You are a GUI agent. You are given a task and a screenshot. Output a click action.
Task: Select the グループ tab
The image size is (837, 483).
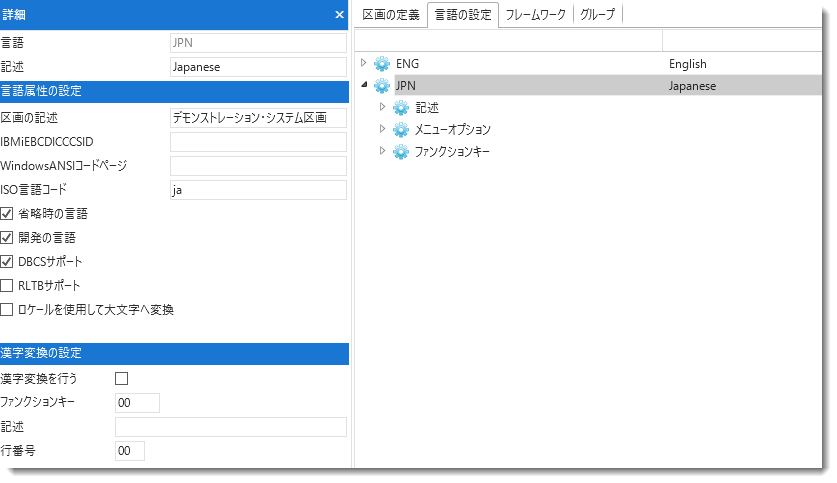point(598,15)
